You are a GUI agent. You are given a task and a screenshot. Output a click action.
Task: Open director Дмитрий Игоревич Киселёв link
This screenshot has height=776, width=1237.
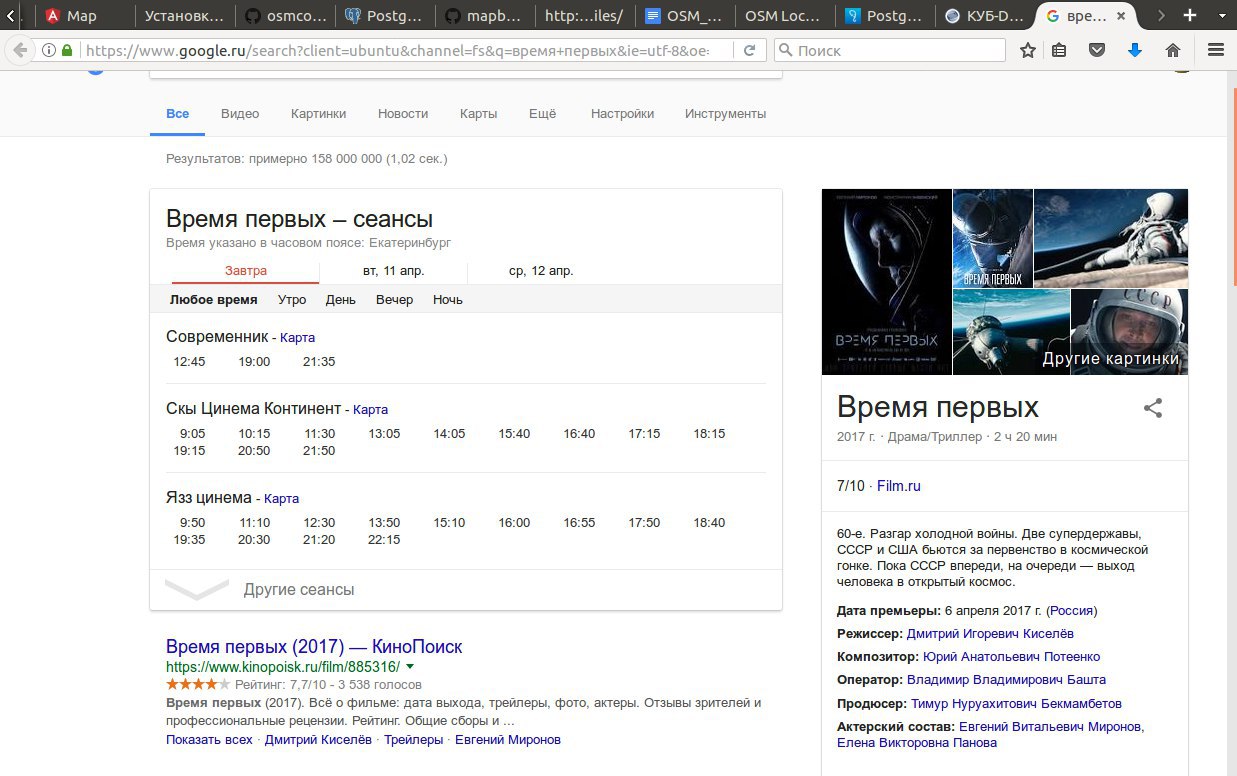pos(991,634)
